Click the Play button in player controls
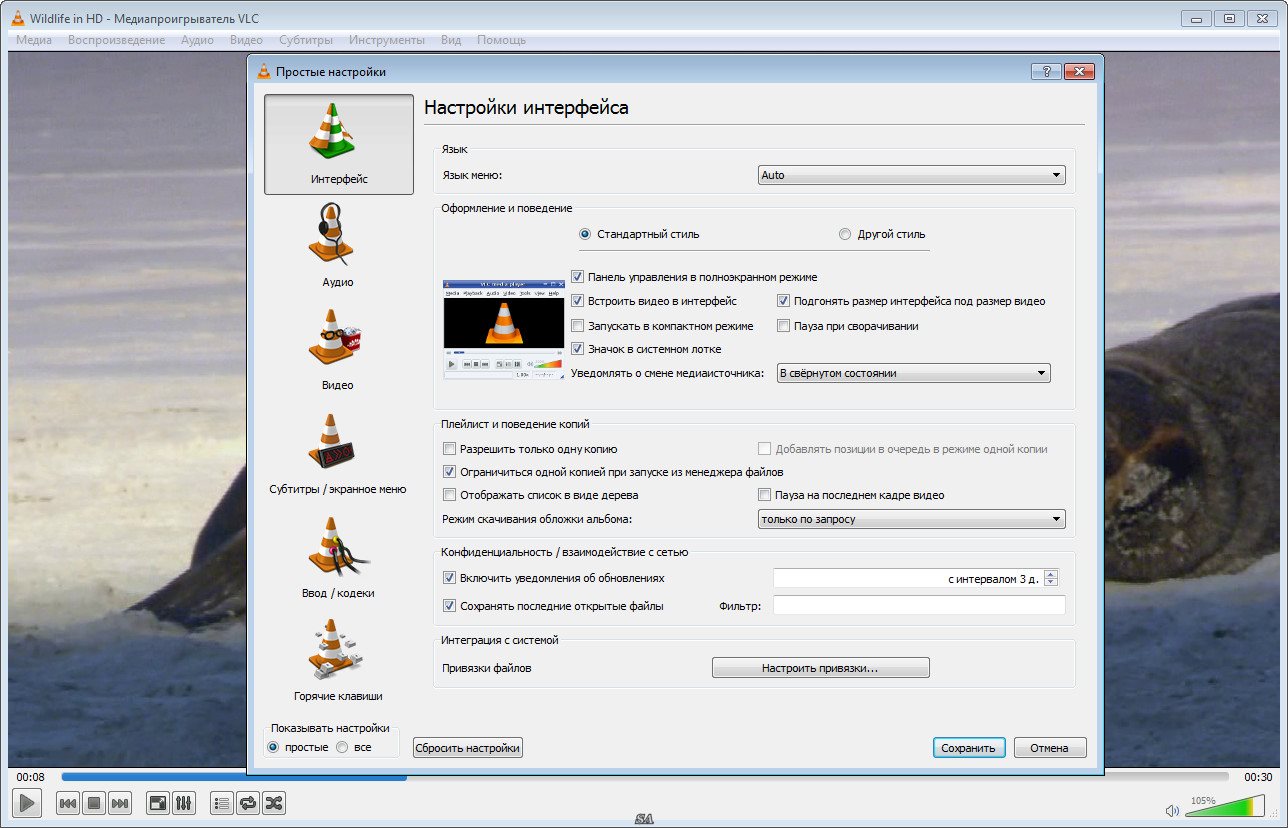 click(x=27, y=802)
